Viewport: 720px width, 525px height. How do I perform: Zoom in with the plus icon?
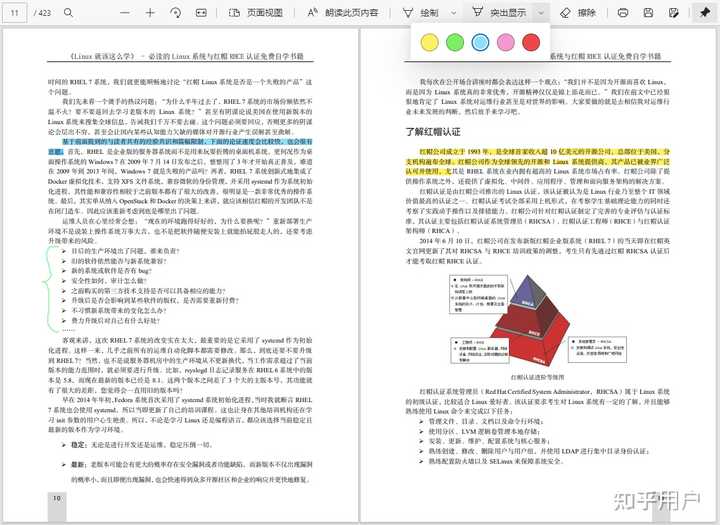click(x=150, y=13)
